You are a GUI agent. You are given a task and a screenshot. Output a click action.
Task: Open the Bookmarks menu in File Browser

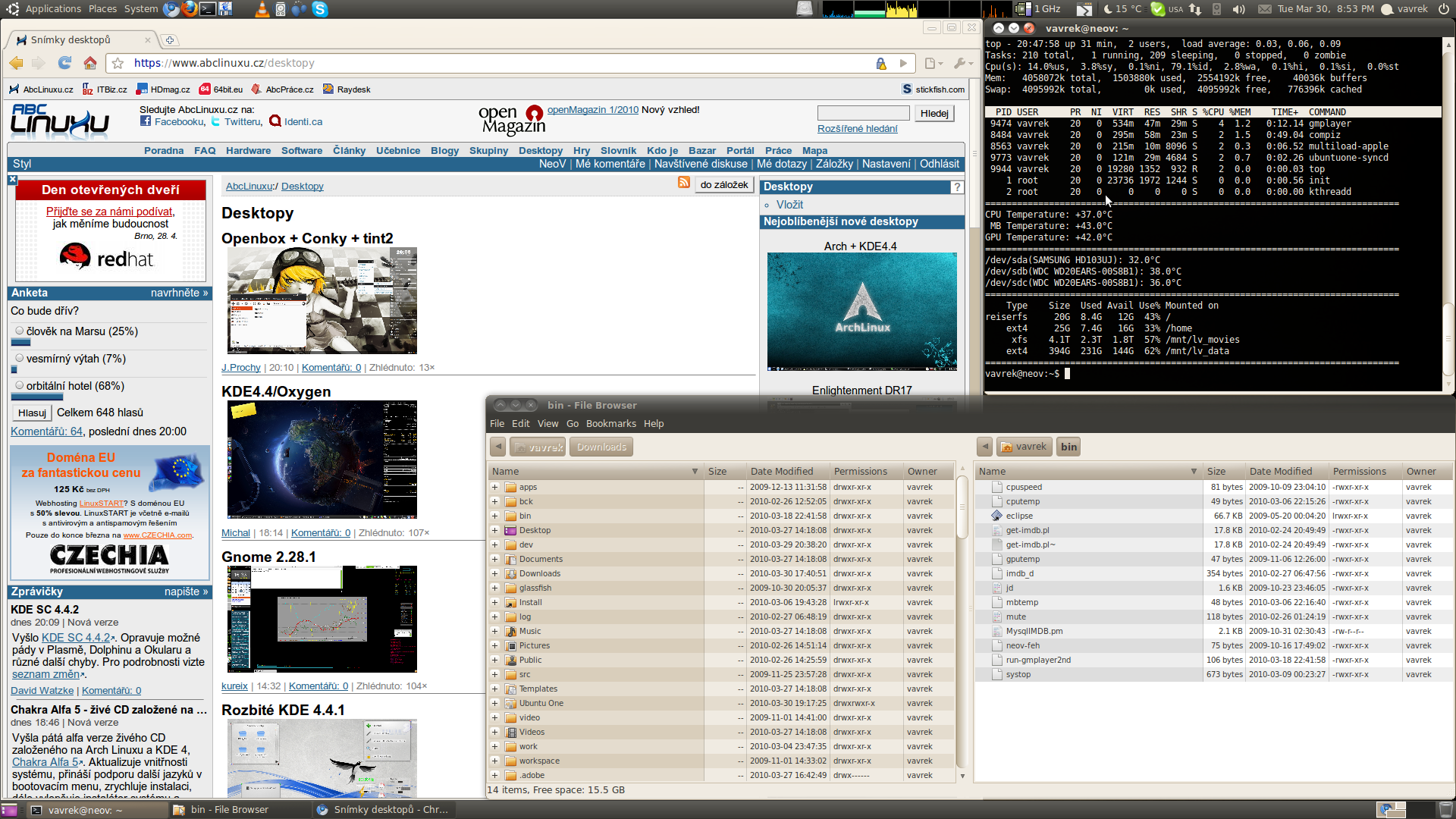pos(610,424)
